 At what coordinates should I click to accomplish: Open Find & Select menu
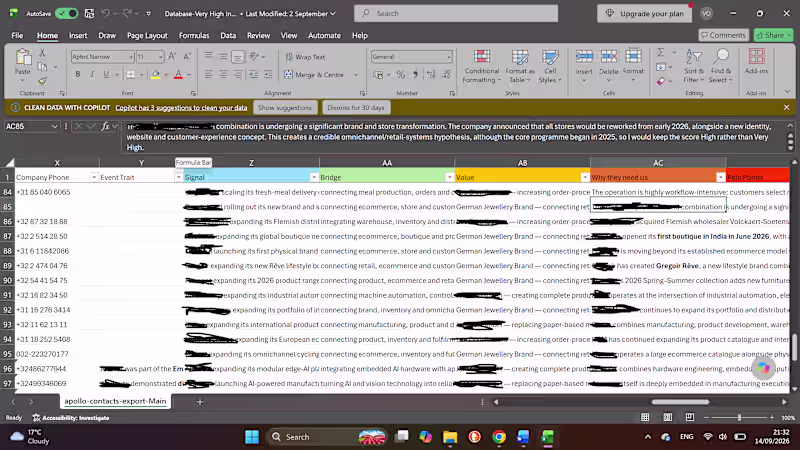click(721, 66)
